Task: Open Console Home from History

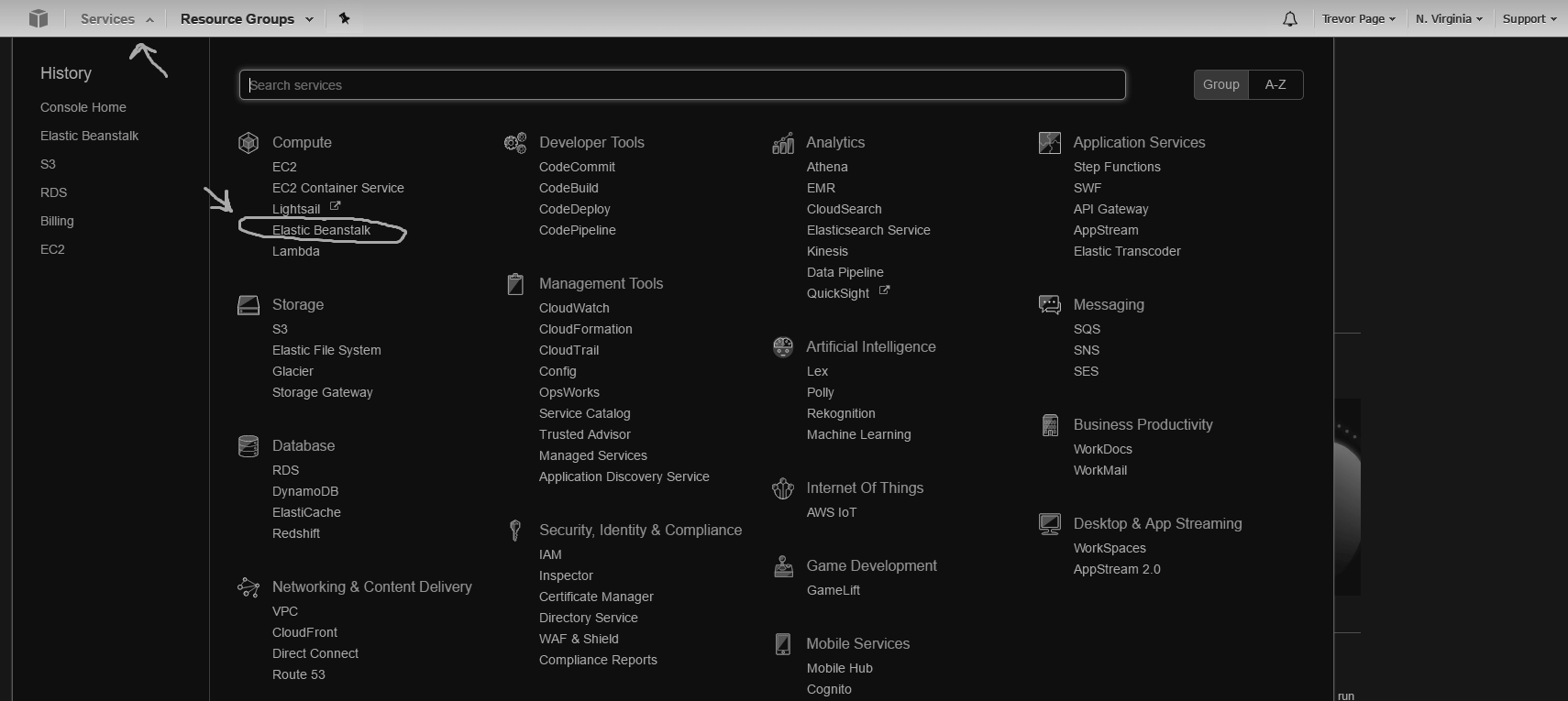Action: point(83,107)
